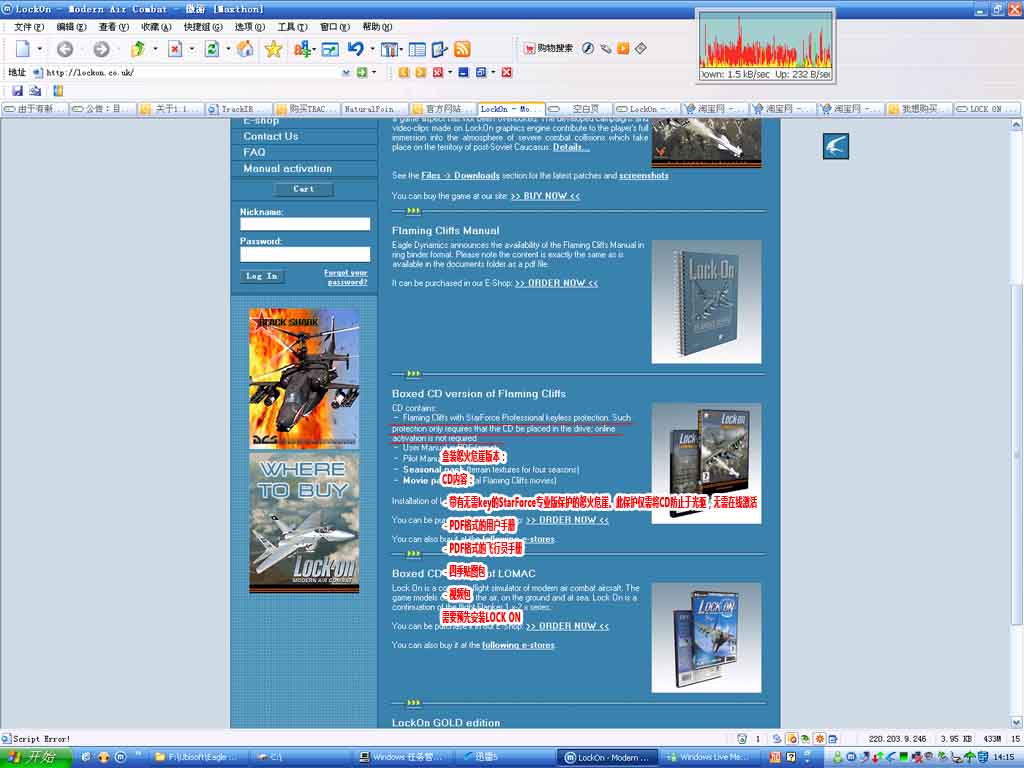Click the sidebar layout icon beside the RSS icon

coord(417,50)
